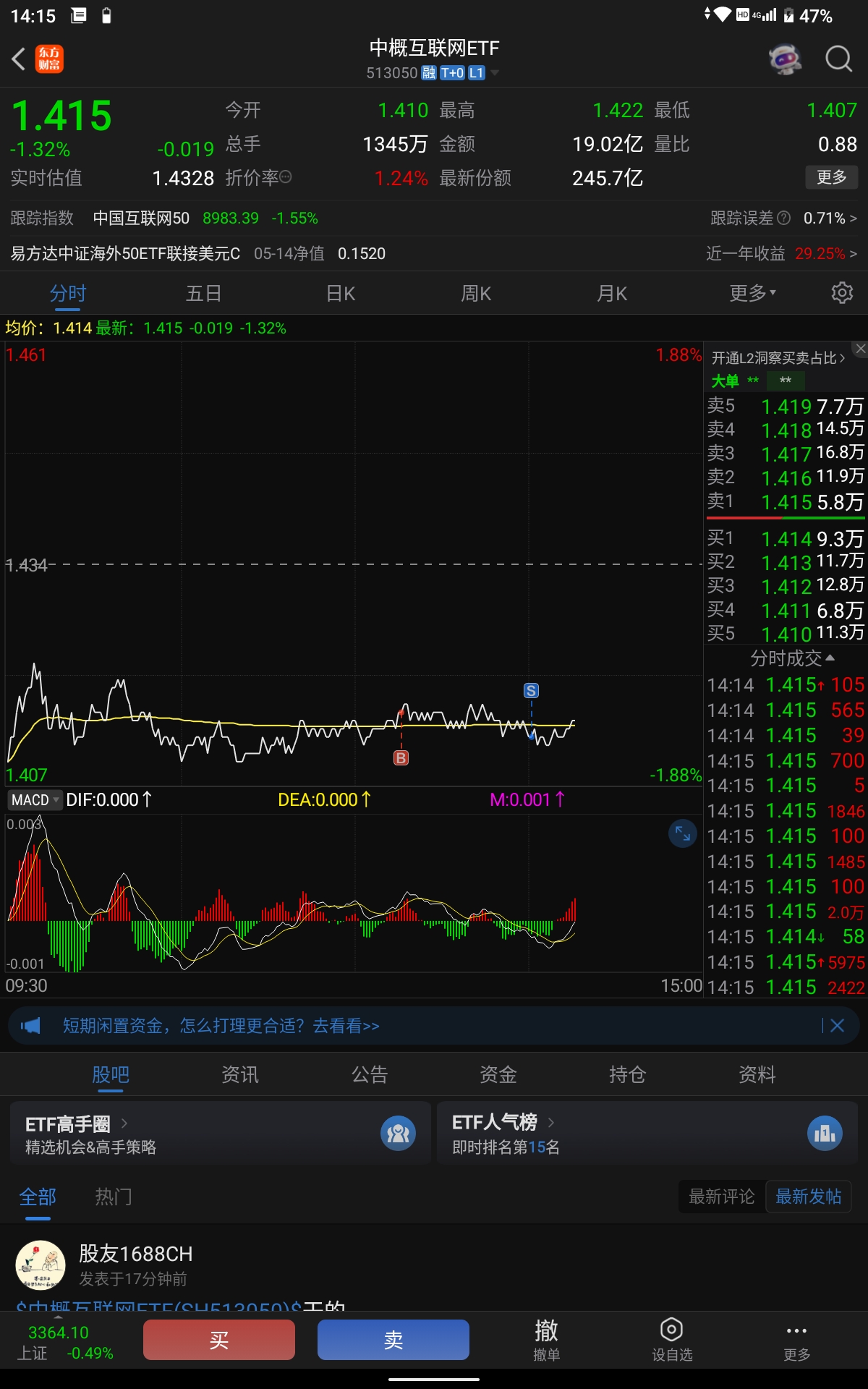This screenshot has width=868, height=1389.
Task: Expand 跟踪误差 0.71% details
Action: [830, 218]
